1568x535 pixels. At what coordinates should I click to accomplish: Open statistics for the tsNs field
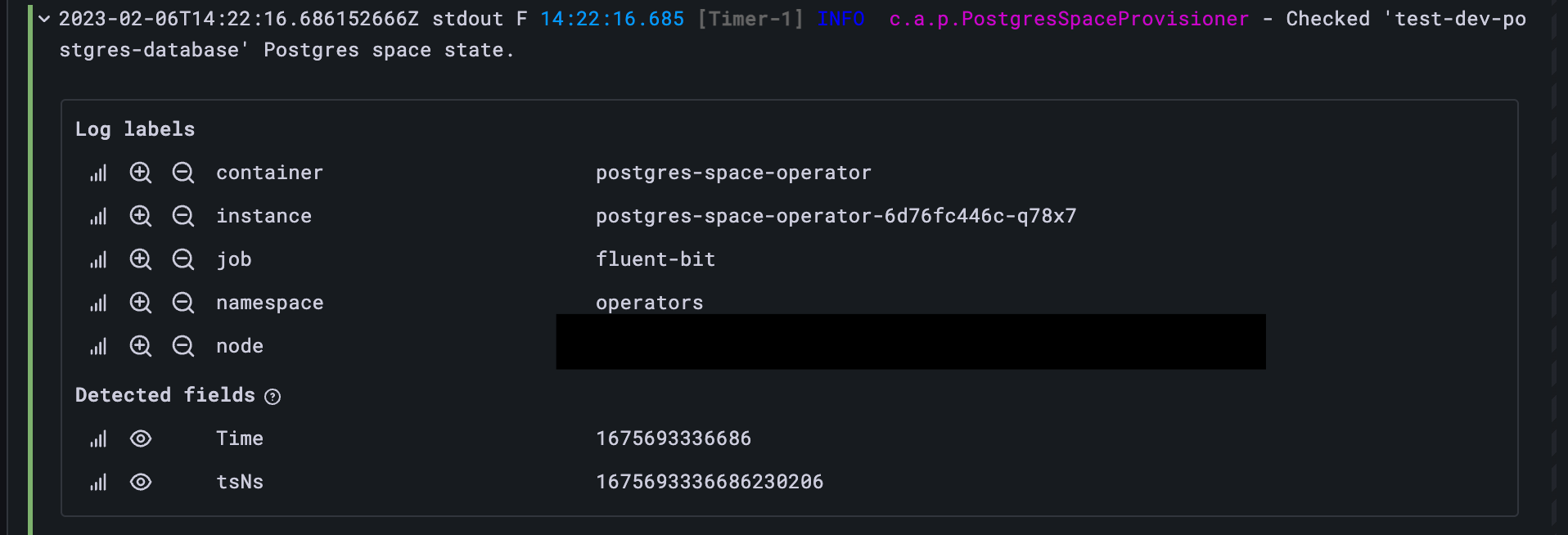[98, 482]
